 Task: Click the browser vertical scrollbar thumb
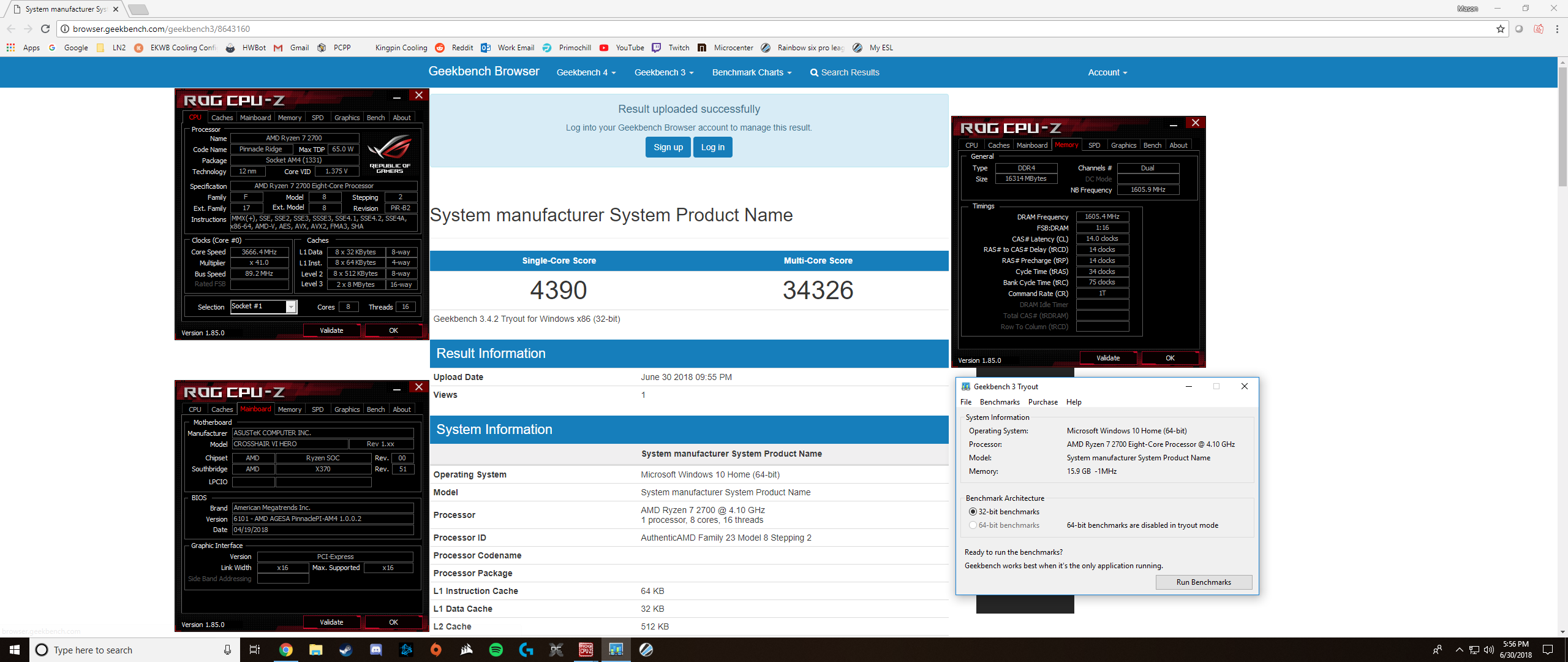[1562, 126]
